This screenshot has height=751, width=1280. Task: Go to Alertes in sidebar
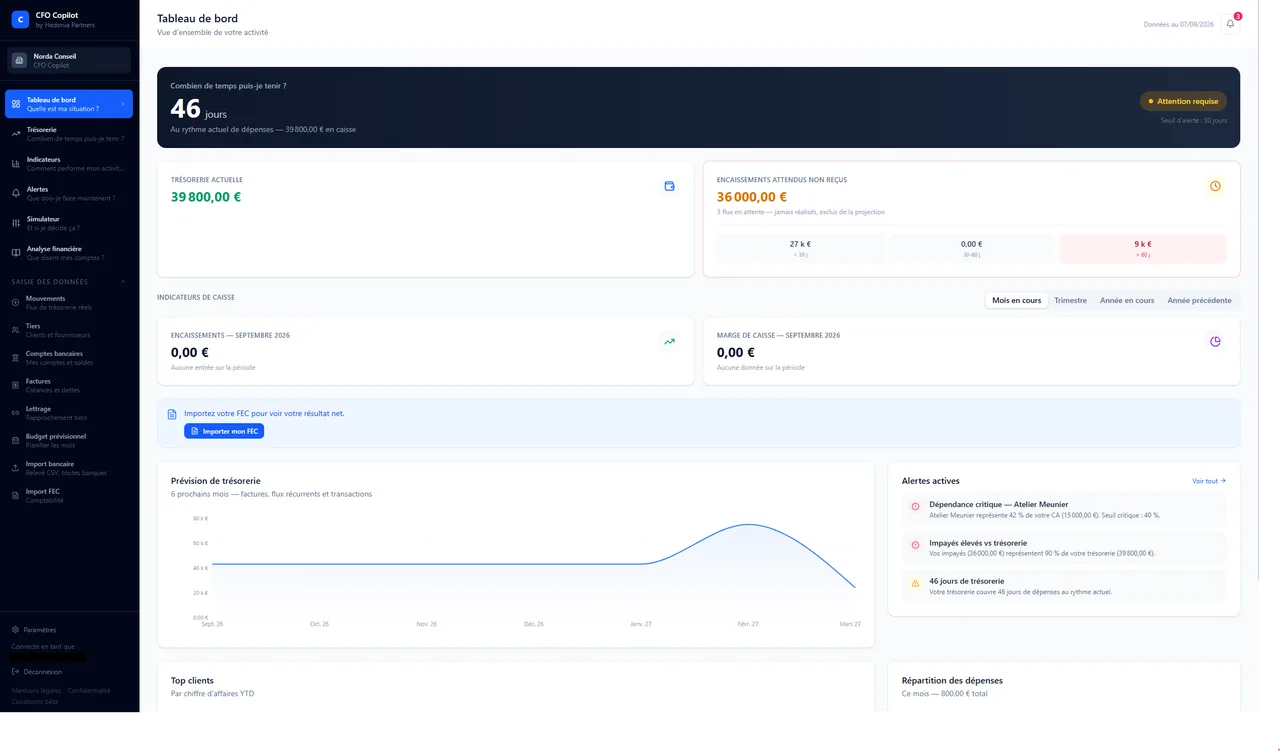tap(69, 193)
